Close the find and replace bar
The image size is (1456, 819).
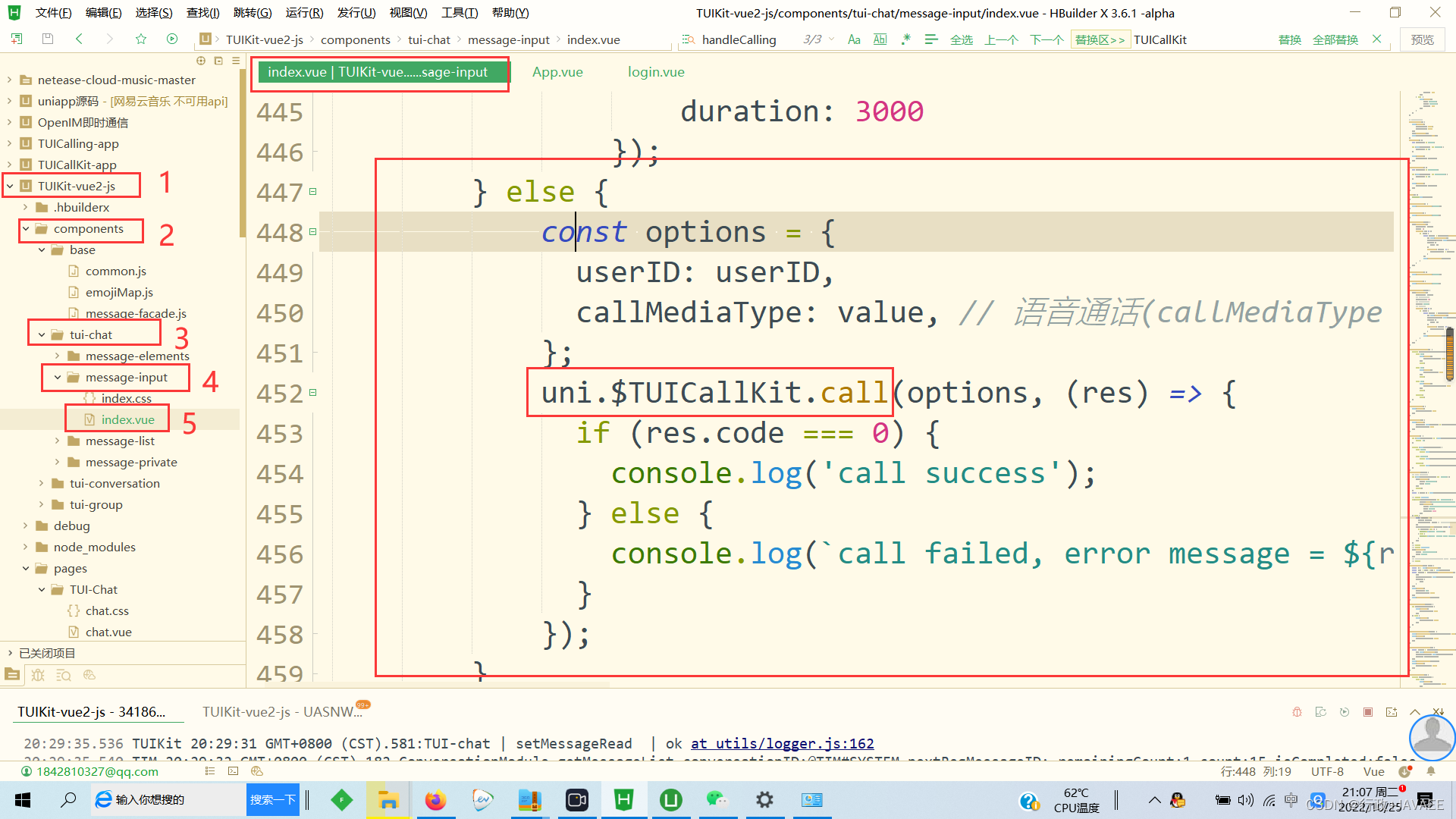pos(1377,39)
